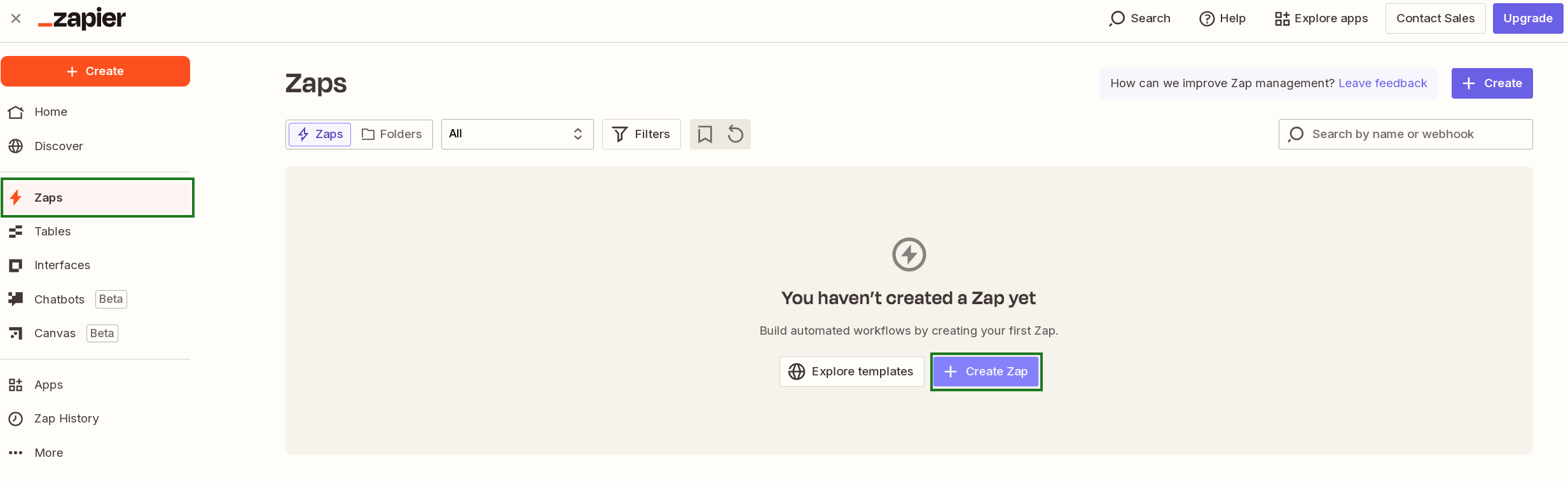Open the Filters panel
Viewport: 1568px width, 481px height.
click(x=641, y=134)
